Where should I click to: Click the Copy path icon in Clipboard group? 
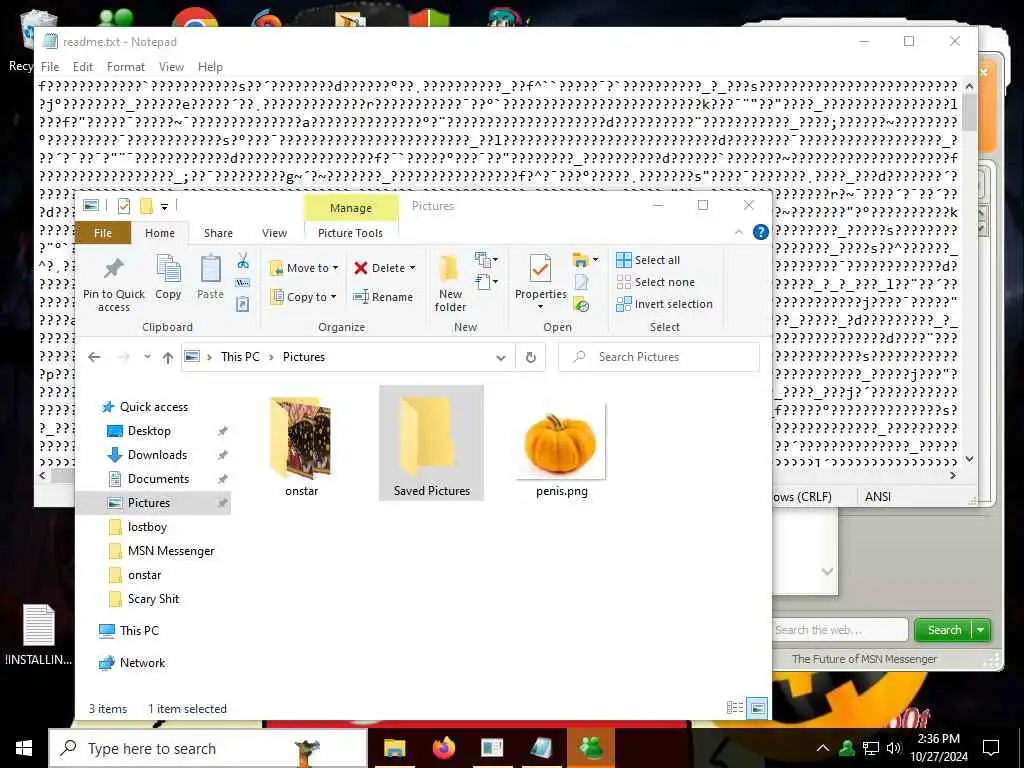pos(243,283)
